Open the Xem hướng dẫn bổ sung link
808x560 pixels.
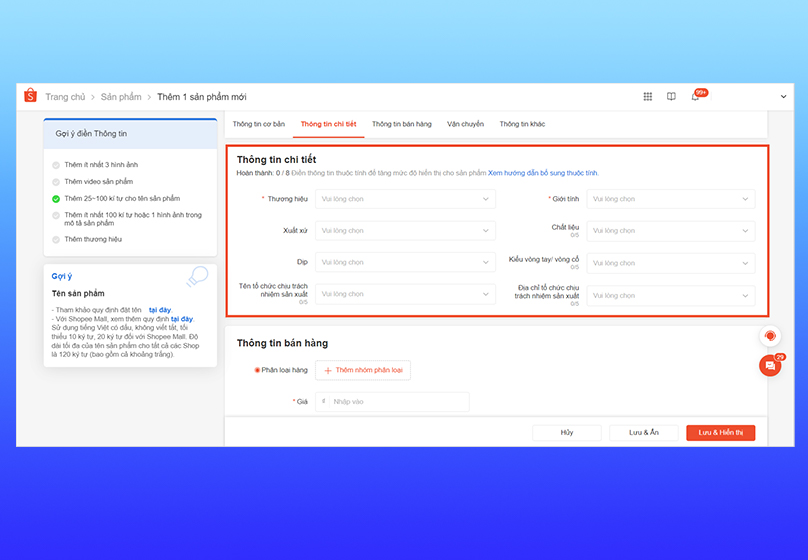pos(543,173)
